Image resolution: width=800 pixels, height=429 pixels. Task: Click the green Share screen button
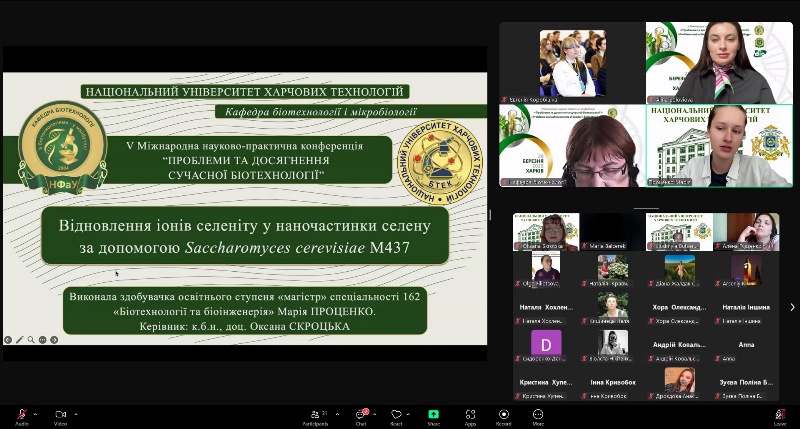pos(433,416)
